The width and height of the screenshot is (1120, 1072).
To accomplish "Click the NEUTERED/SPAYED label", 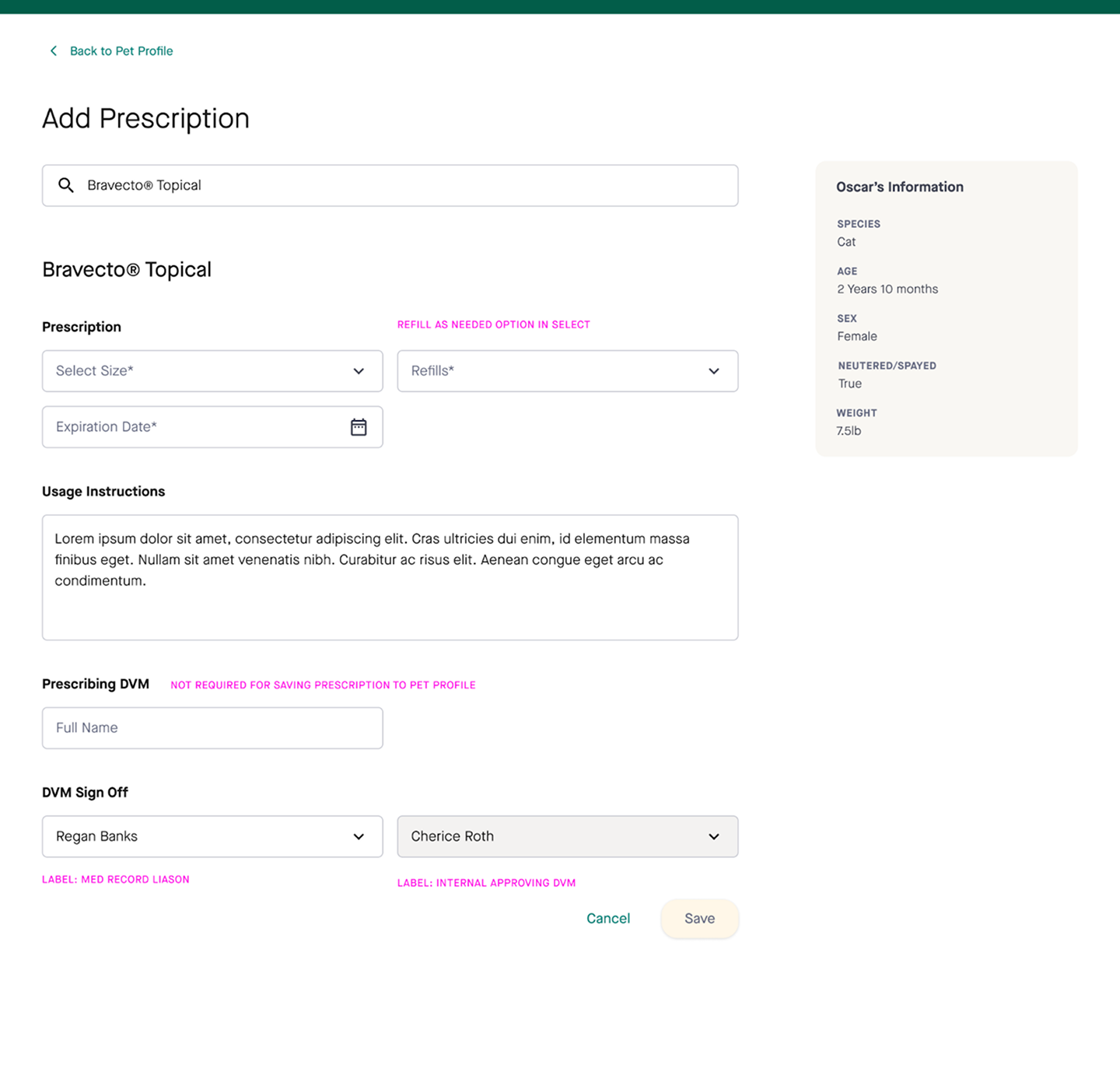I will point(887,366).
